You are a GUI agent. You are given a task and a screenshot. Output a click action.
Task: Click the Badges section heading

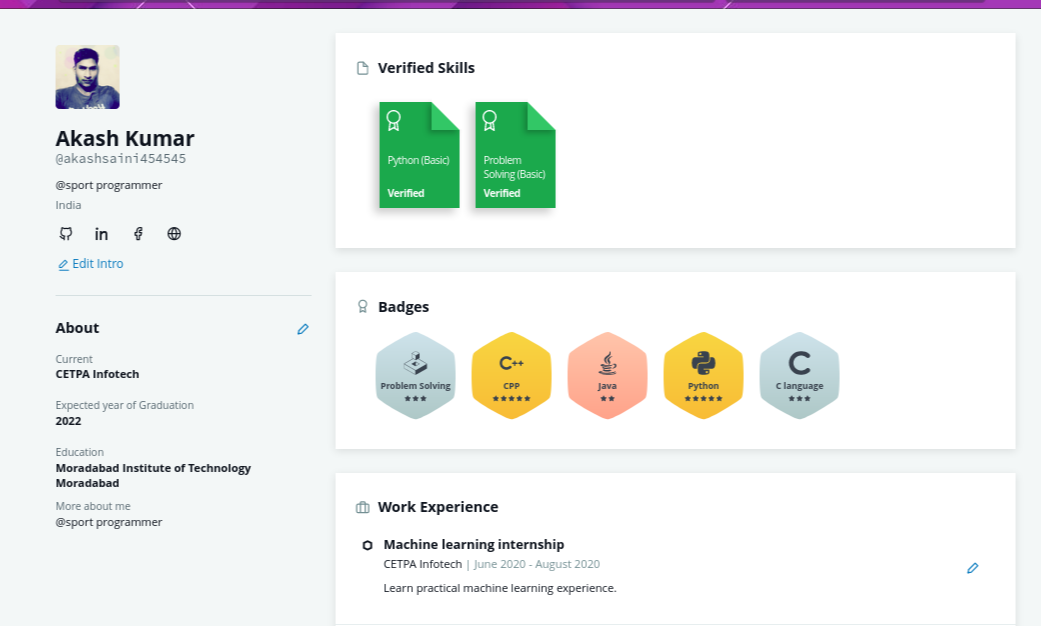click(403, 307)
